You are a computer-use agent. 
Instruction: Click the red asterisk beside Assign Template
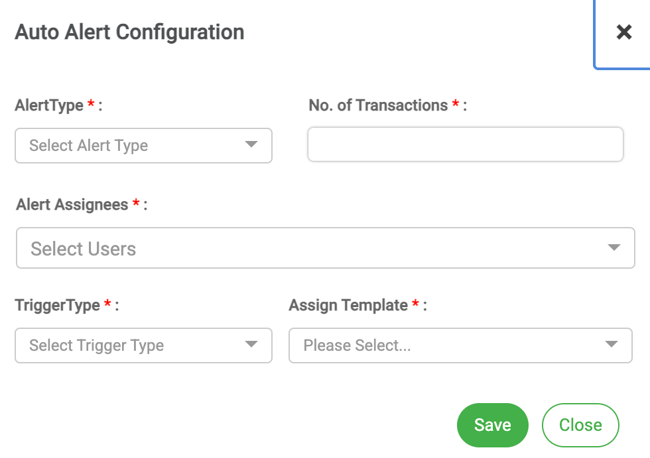point(415,303)
